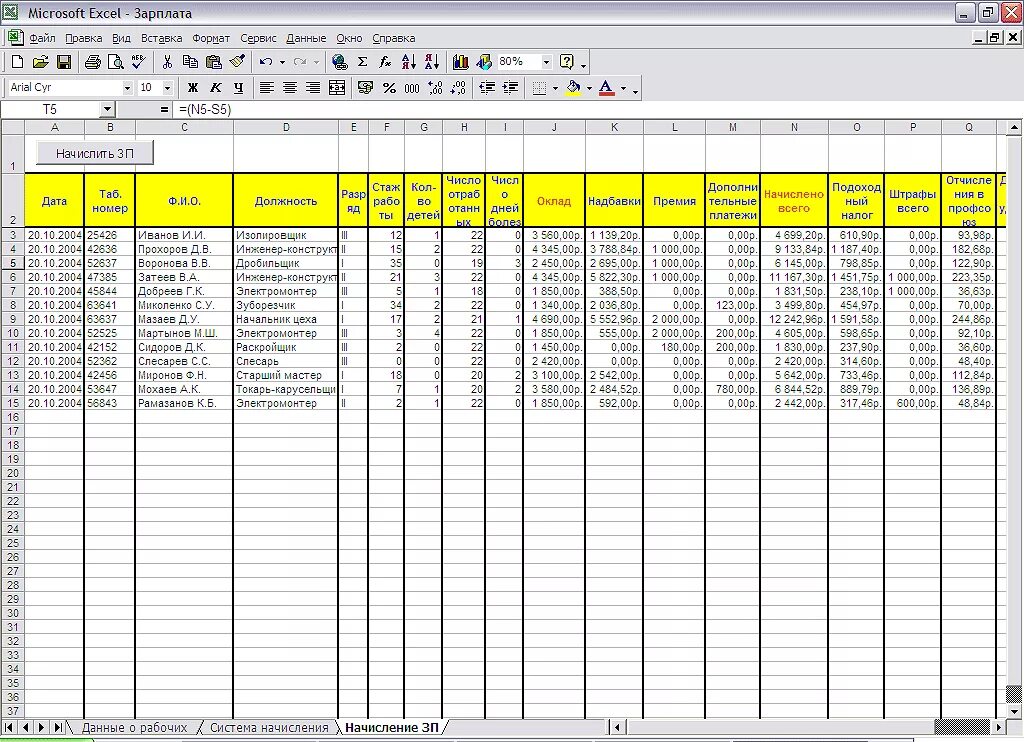Merge and center cells icon
Screen dimensions: 1024x742
[337, 88]
